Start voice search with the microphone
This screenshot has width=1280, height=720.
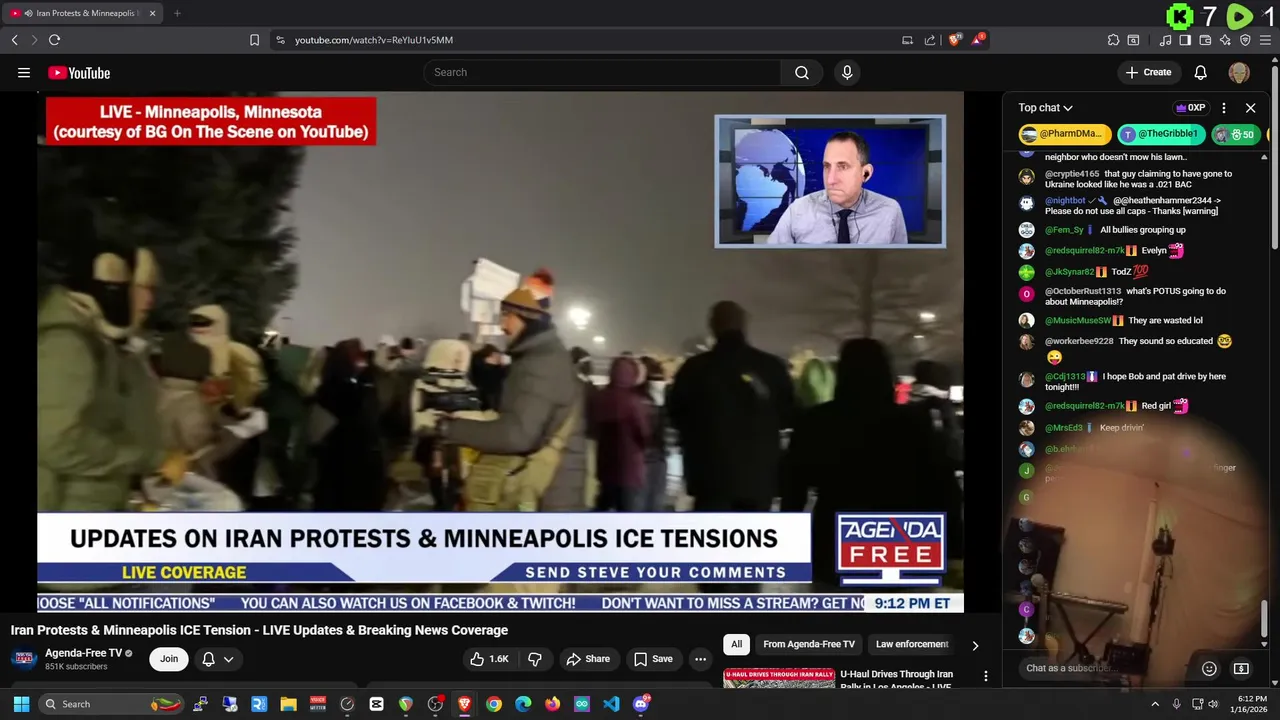pyautogui.click(x=847, y=72)
